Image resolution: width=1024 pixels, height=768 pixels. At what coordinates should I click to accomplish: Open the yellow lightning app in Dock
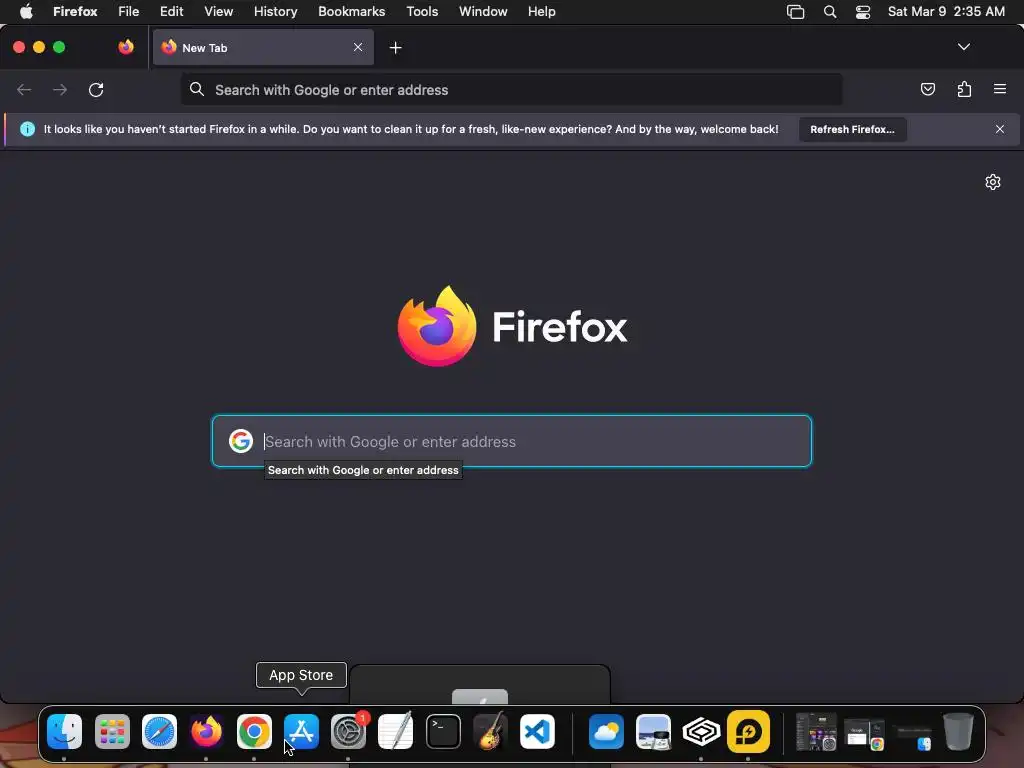[x=748, y=731]
